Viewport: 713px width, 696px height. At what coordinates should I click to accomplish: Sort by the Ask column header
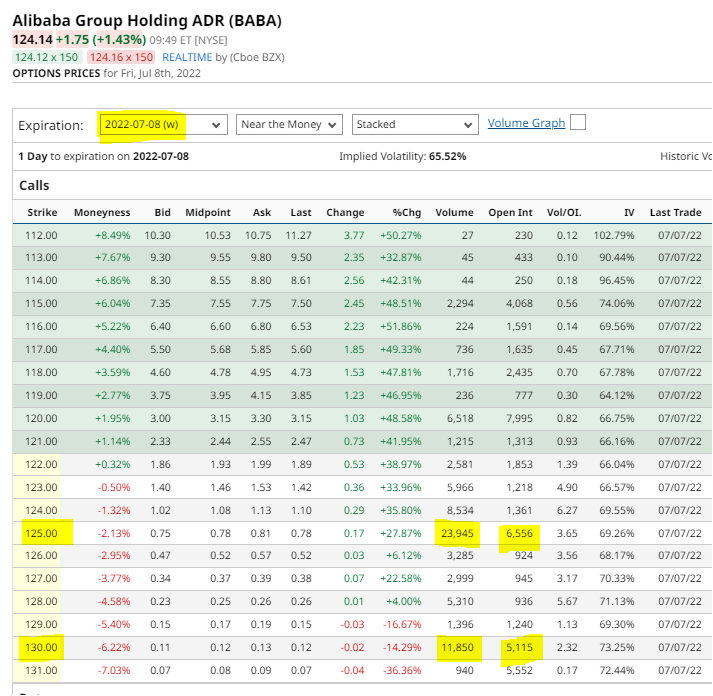click(262, 212)
